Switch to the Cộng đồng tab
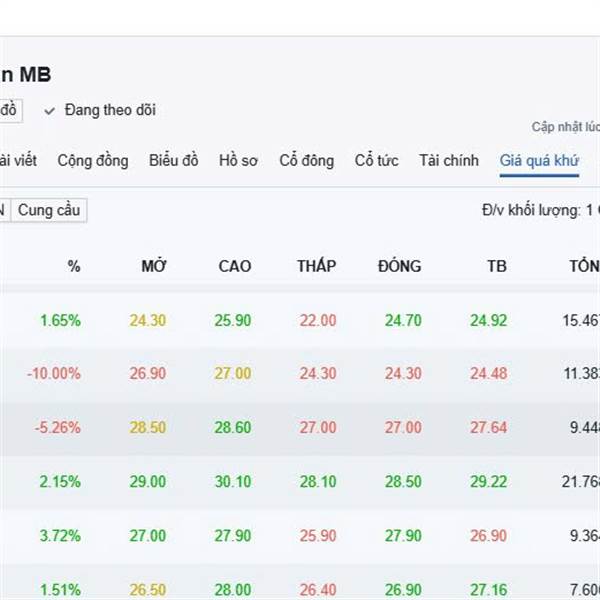Screen dimensions: 600x600 coord(93,161)
